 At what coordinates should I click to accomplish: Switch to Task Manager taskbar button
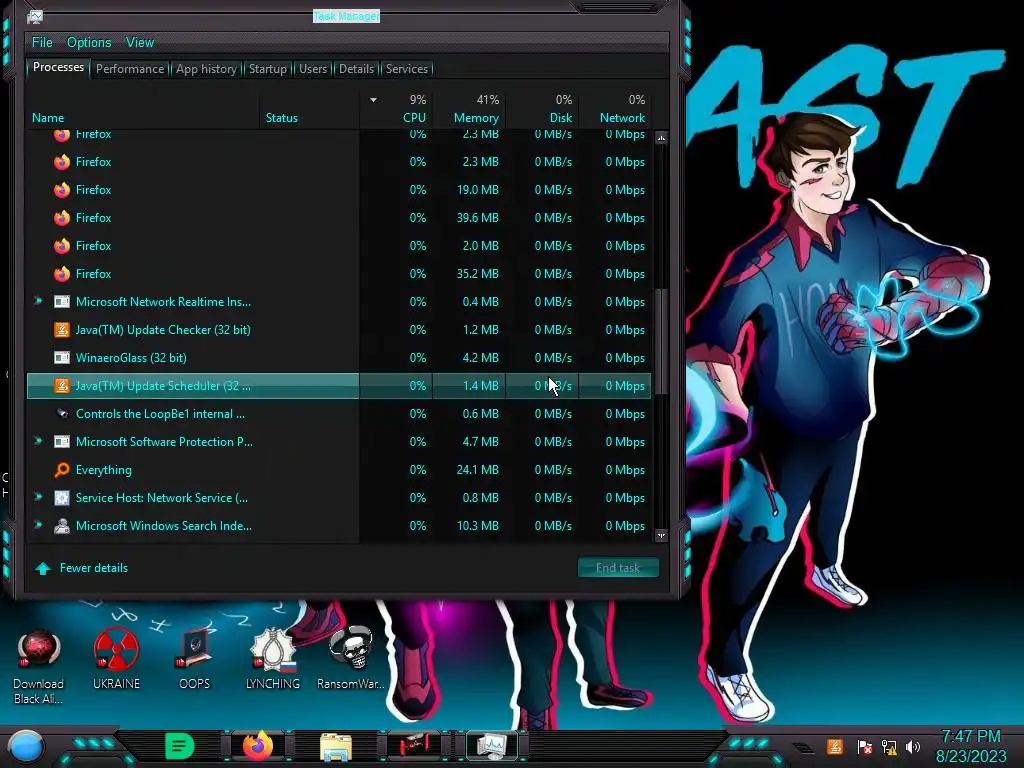pos(491,746)
